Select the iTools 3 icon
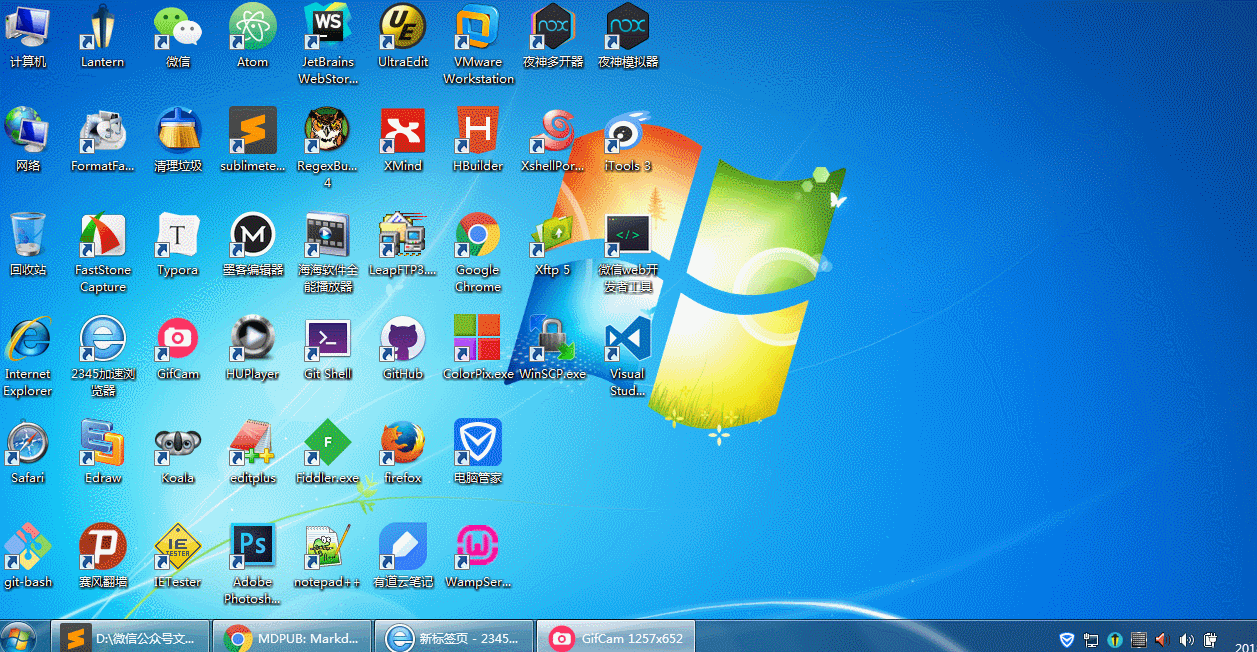 628,140
